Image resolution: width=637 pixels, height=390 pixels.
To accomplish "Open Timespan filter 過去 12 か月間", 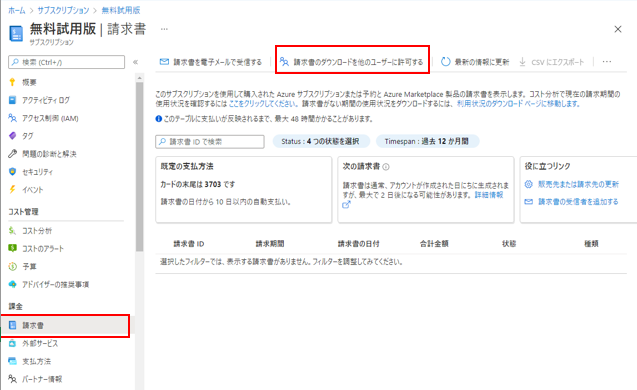I will pos(427,141).
